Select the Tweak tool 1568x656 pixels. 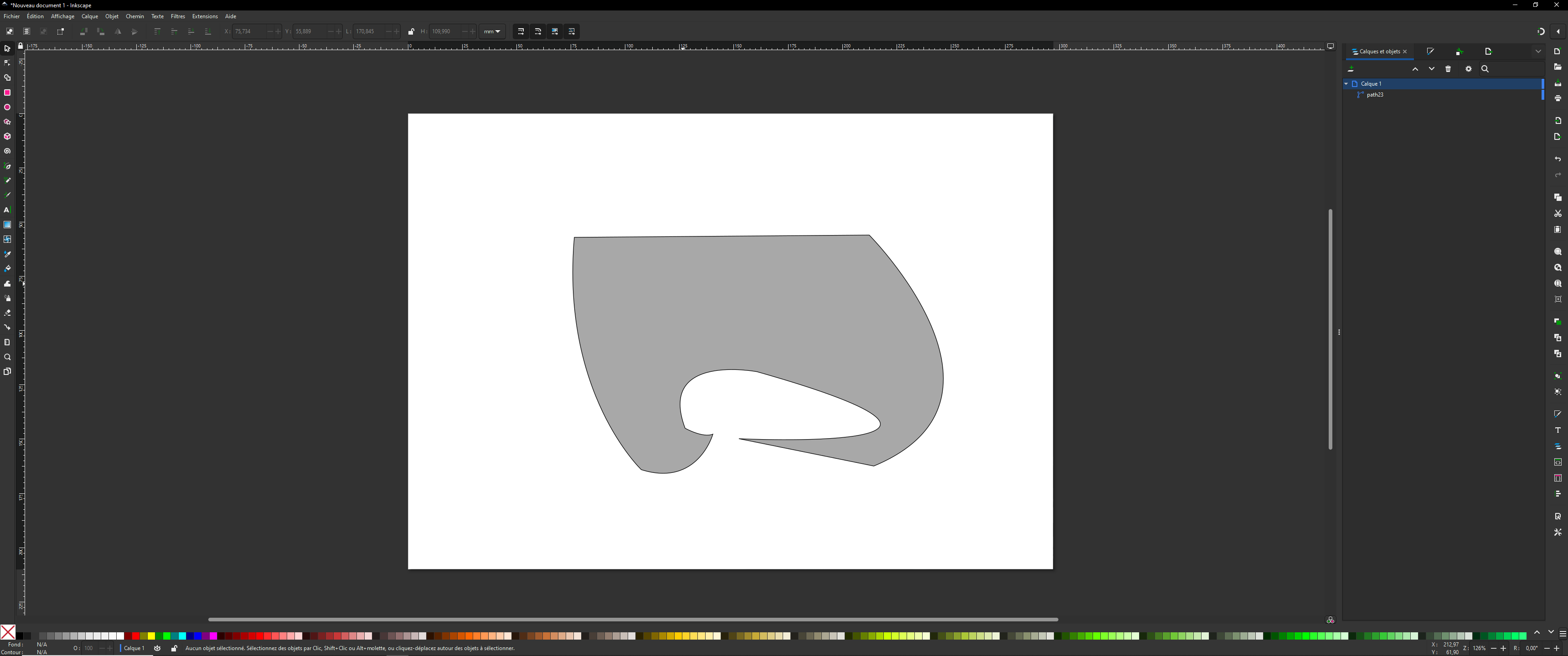point(7,283)
